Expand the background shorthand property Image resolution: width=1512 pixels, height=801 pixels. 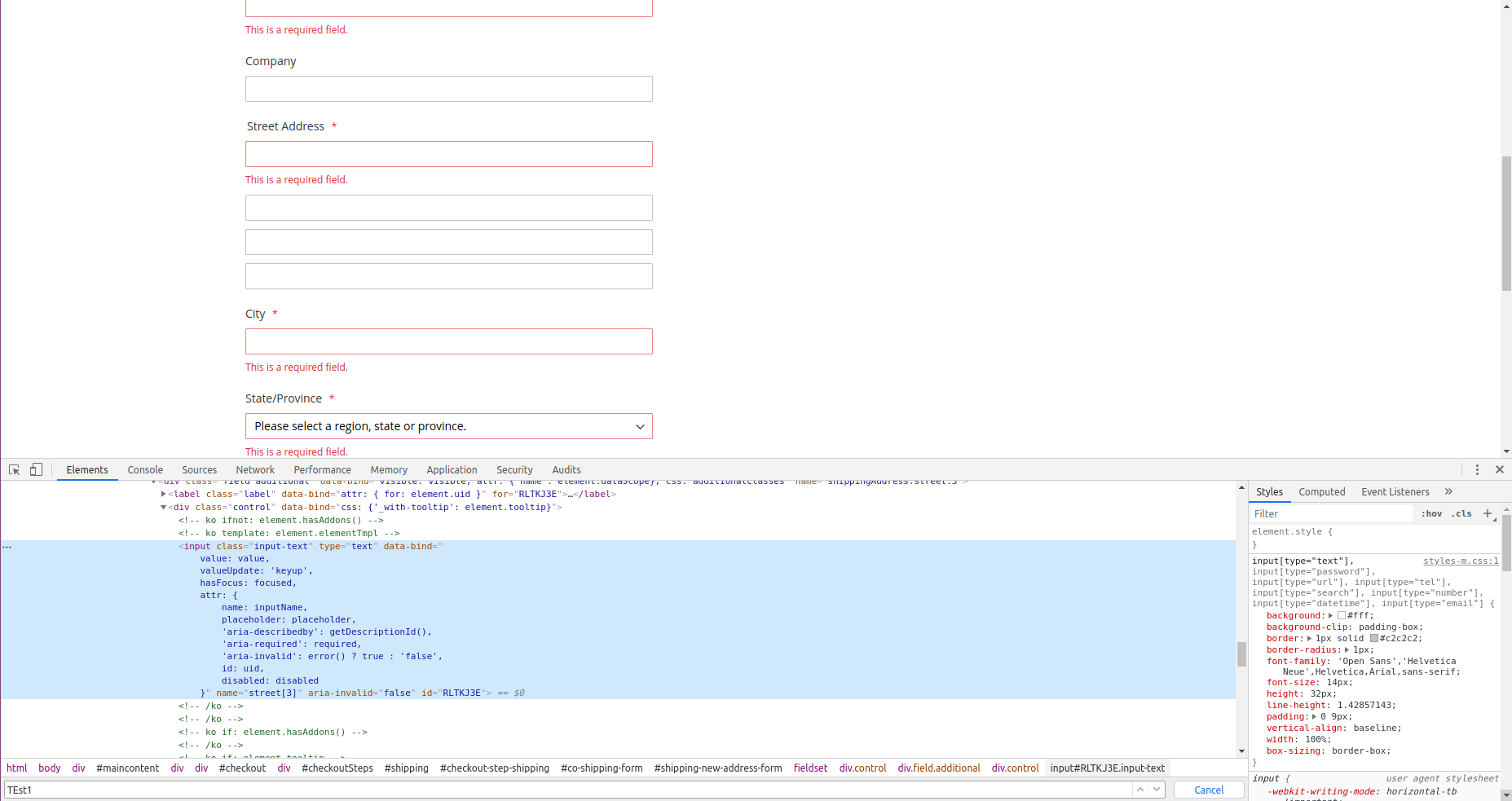pyautogui.click(x=1330, y=615)
